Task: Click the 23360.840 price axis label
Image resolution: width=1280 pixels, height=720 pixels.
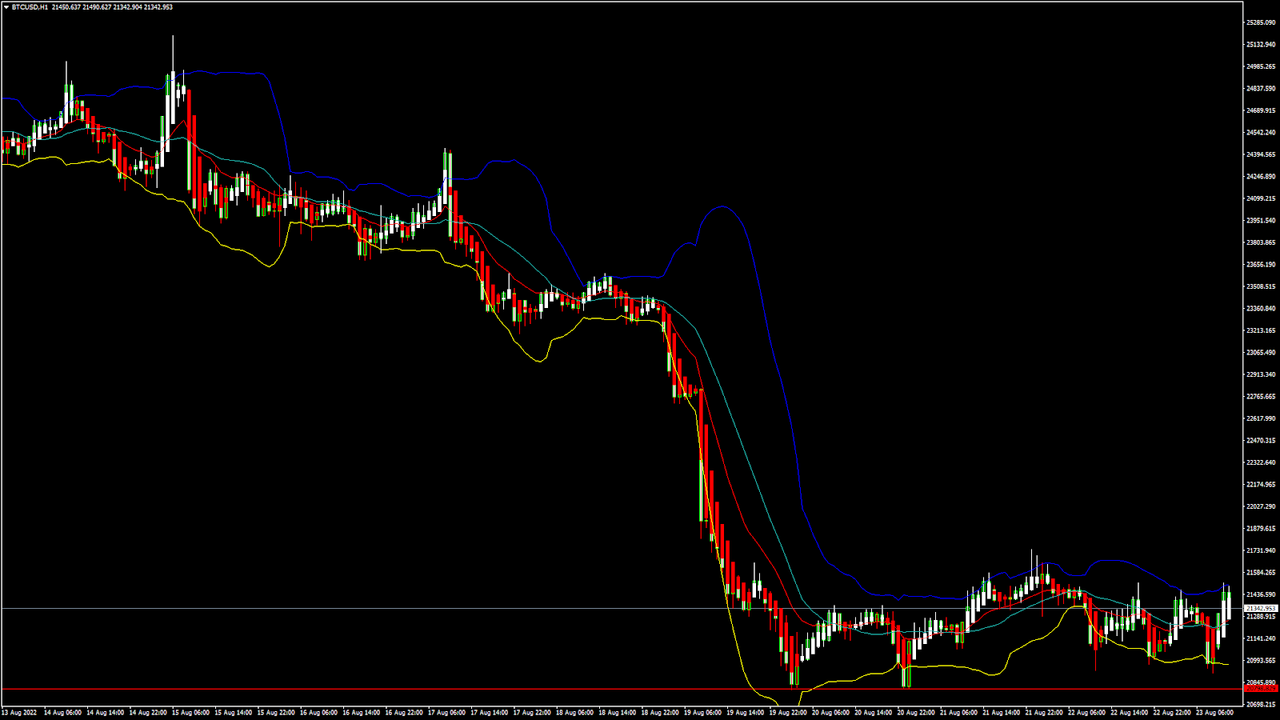Action: [1262, 308]
